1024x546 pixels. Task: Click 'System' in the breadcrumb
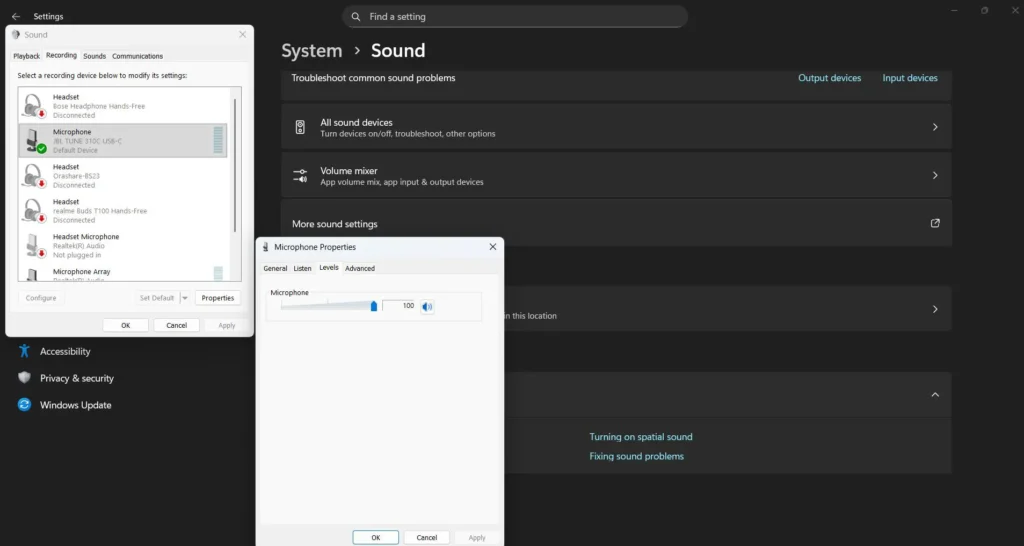pos(312,51)
